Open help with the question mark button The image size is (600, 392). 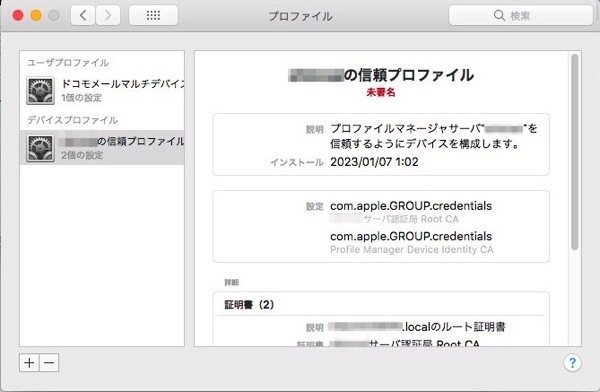pyautogui.click(x=572, y=363)
